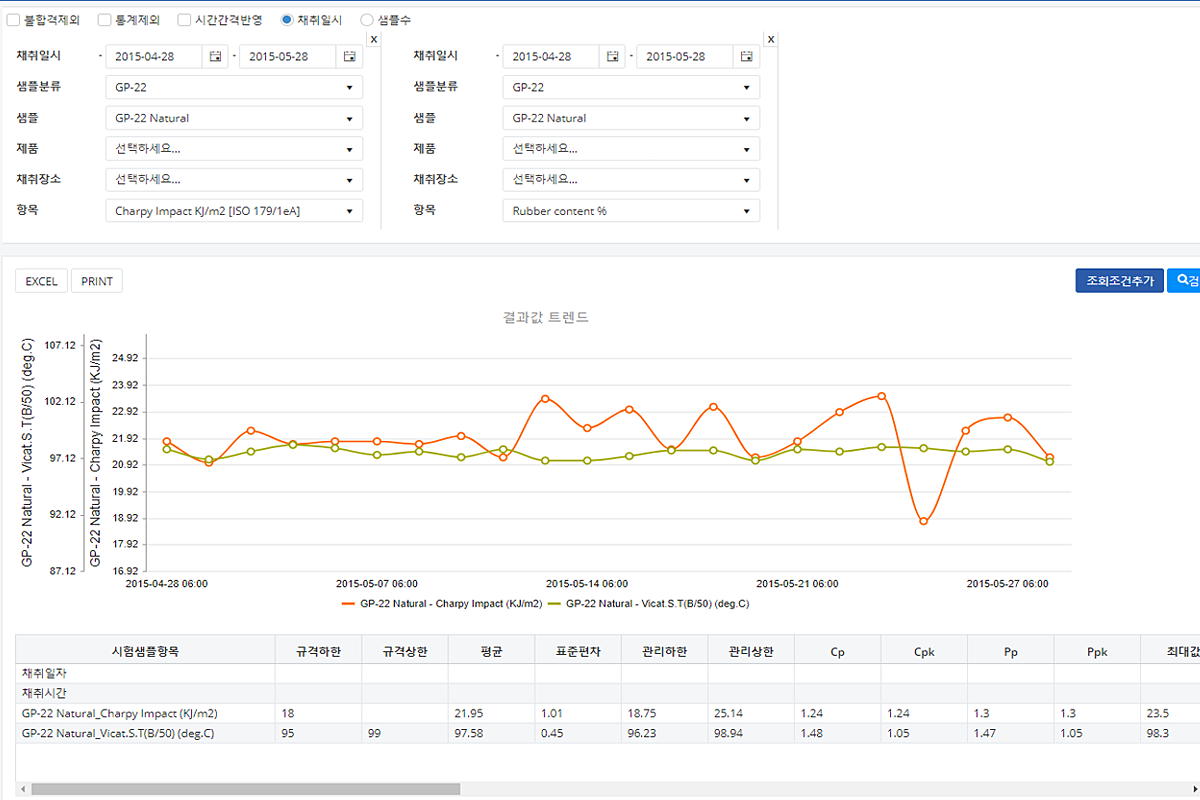The image size is (1200, 800).
Task: Click the standard deviation value 0.45
Action: point(552,734)
